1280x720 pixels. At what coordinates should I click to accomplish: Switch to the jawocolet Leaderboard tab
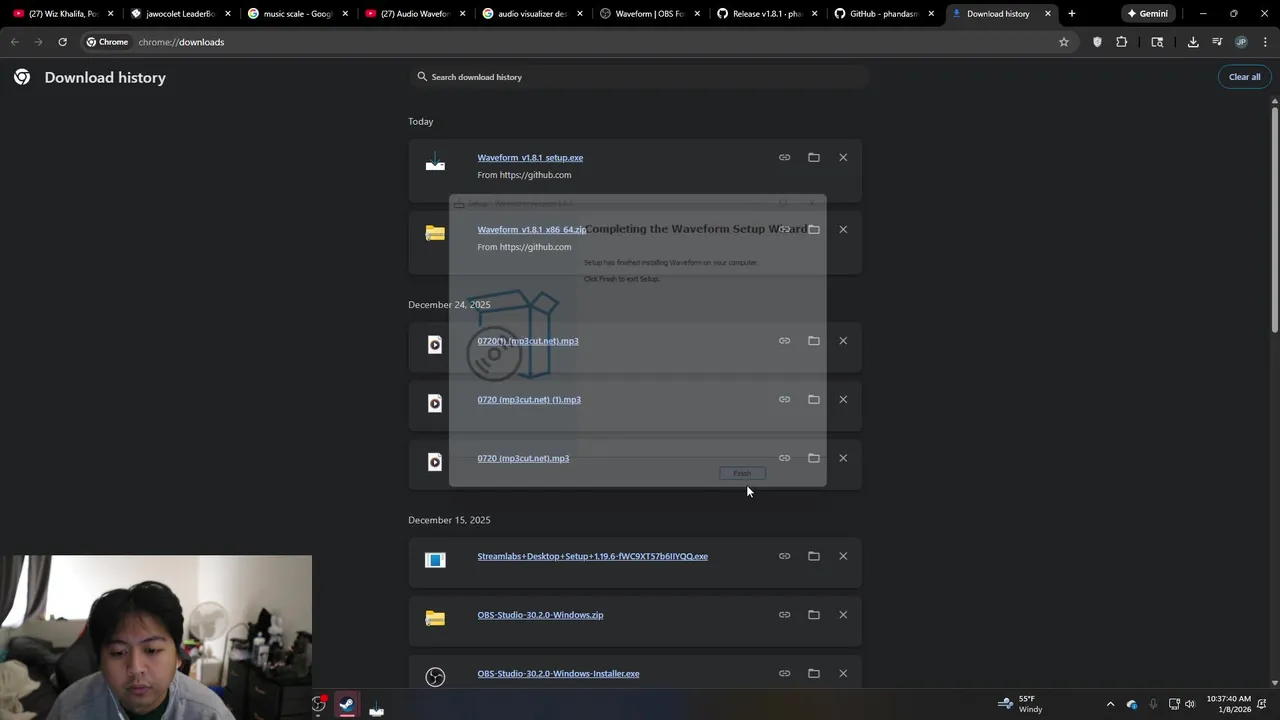[180, 14]
